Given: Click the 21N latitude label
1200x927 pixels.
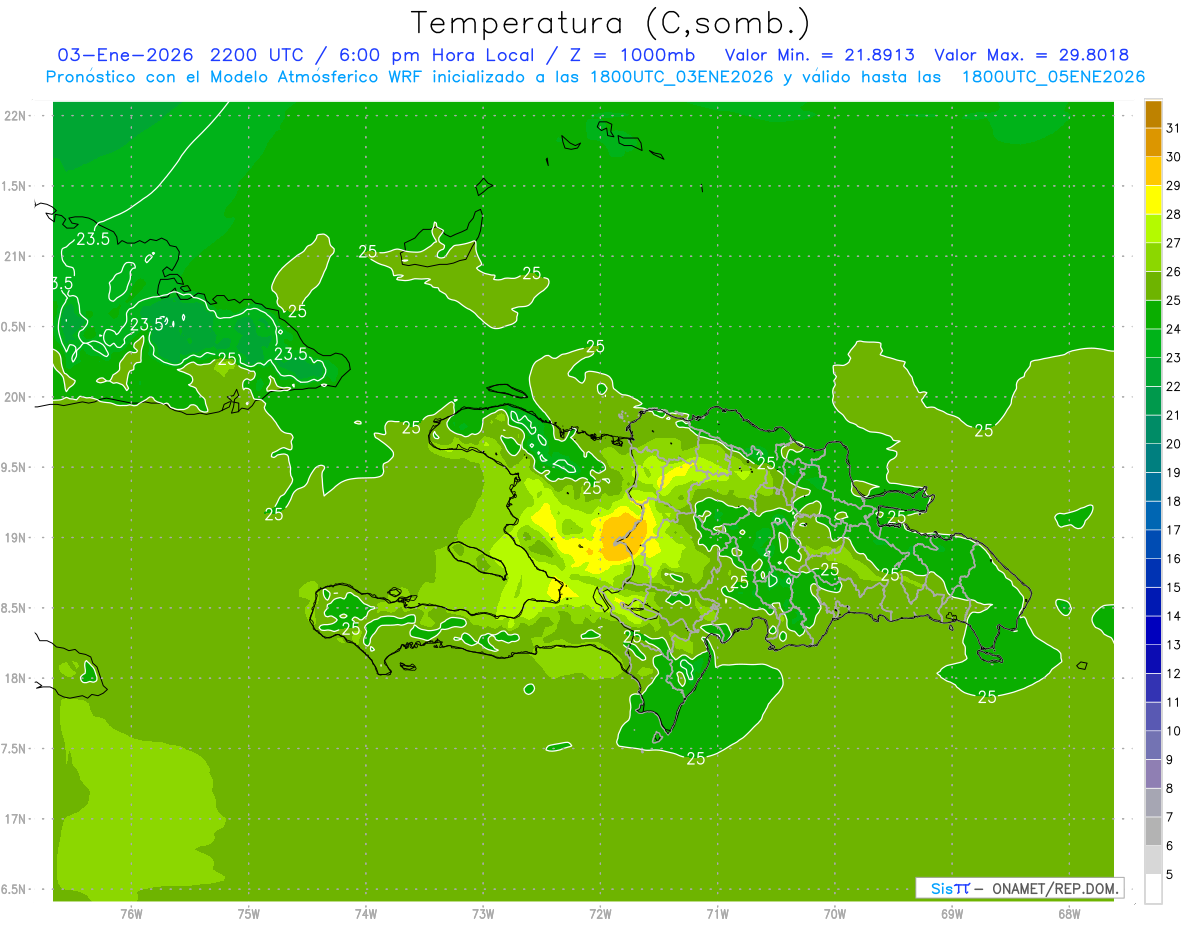Looking at the screenshot, I should pos(15,256).
